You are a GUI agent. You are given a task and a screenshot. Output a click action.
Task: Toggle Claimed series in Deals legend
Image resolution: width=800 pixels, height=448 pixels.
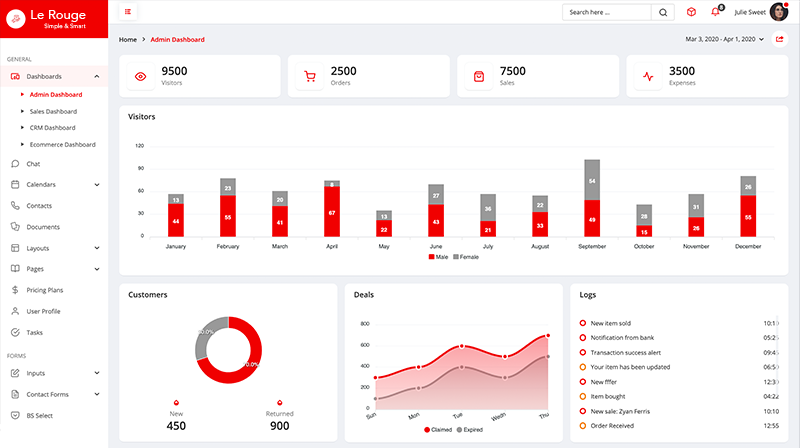(439, 429)
